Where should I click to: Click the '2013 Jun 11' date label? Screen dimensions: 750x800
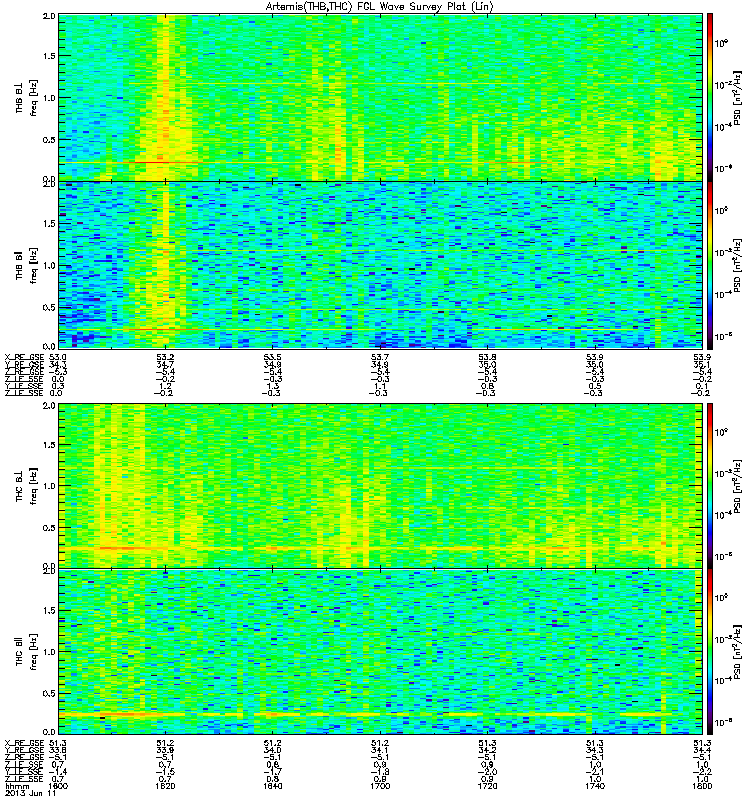point(29,793)
